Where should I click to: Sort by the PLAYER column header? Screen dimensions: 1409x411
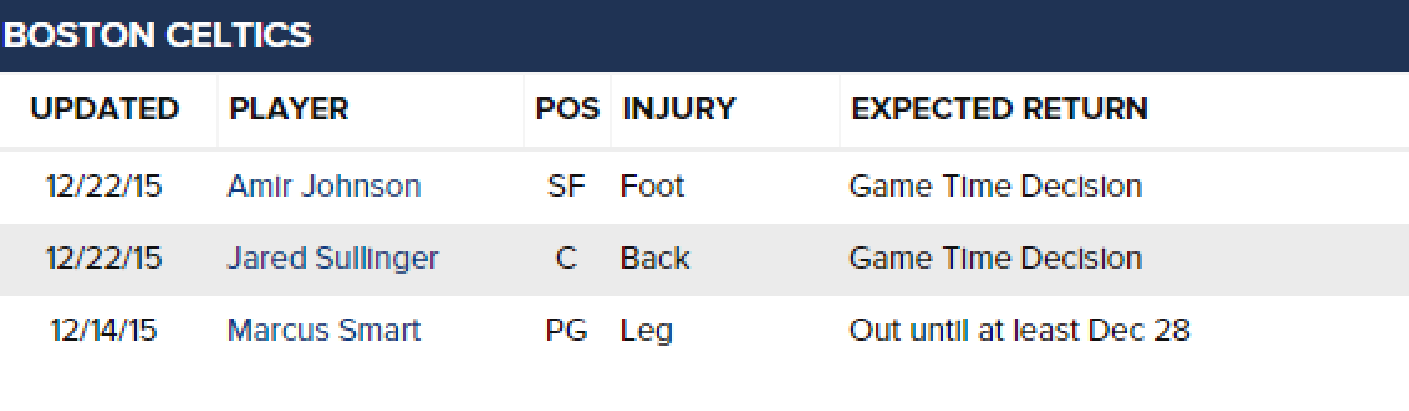click(x=289, y=109)
